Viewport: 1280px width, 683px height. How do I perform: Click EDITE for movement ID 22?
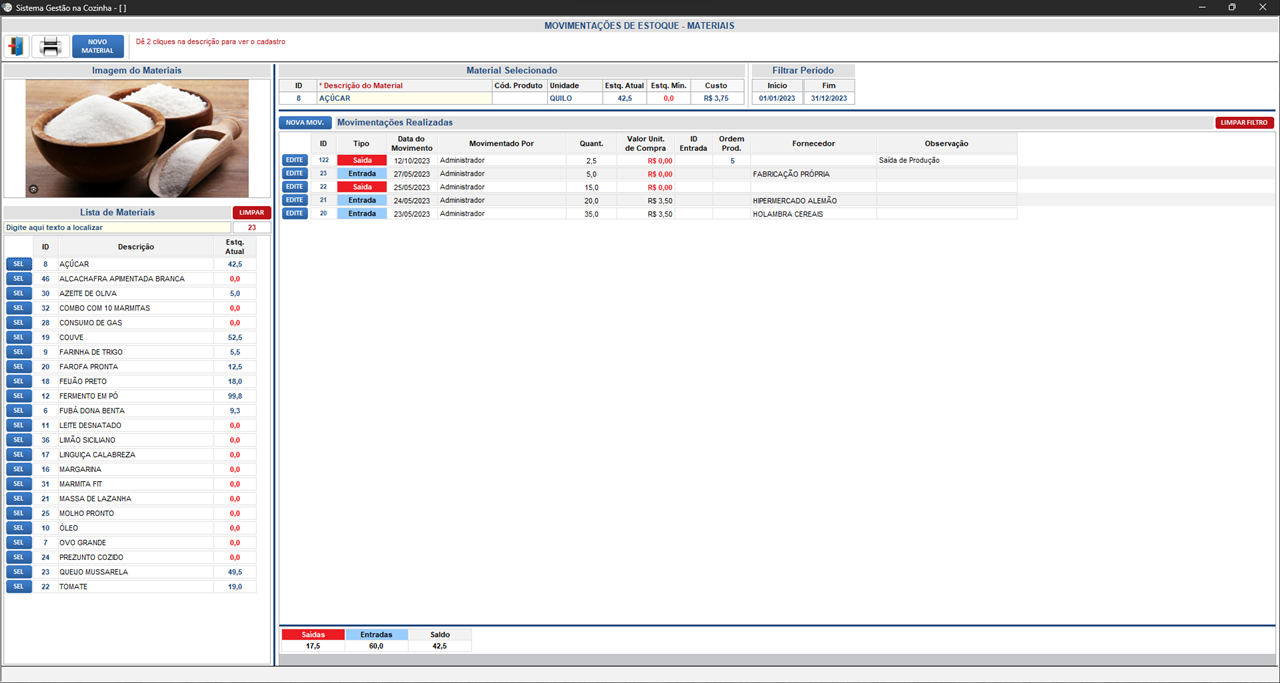(x=294, y=187)
